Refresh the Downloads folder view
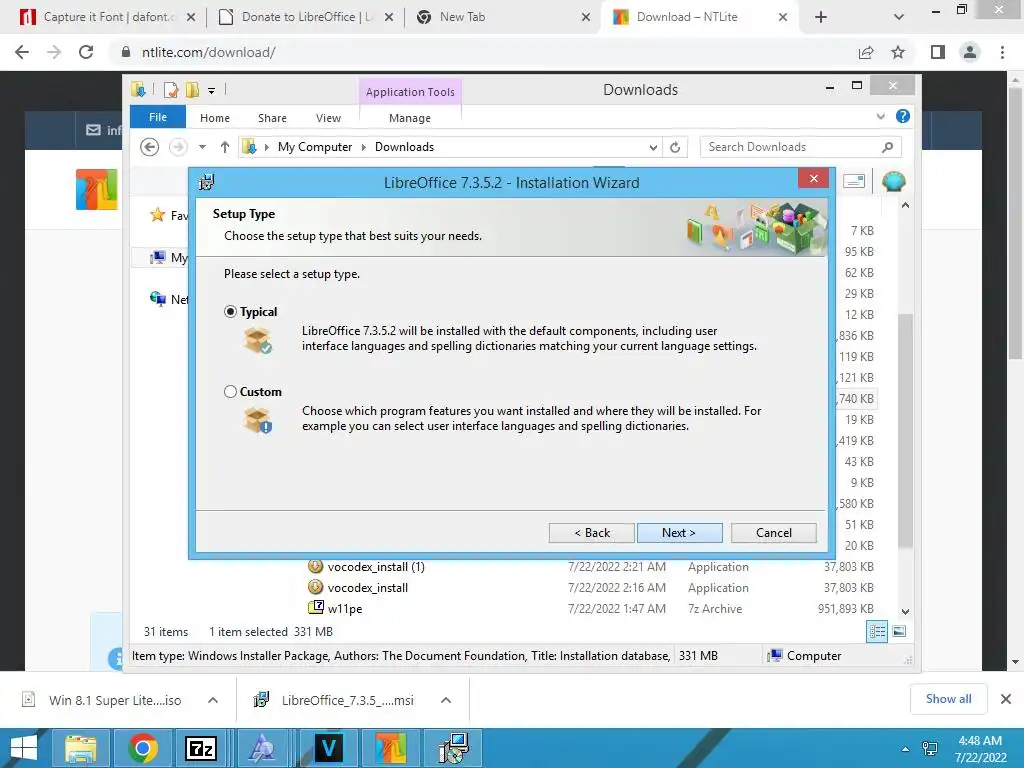The image size is (1024, 768). (675, 148)
